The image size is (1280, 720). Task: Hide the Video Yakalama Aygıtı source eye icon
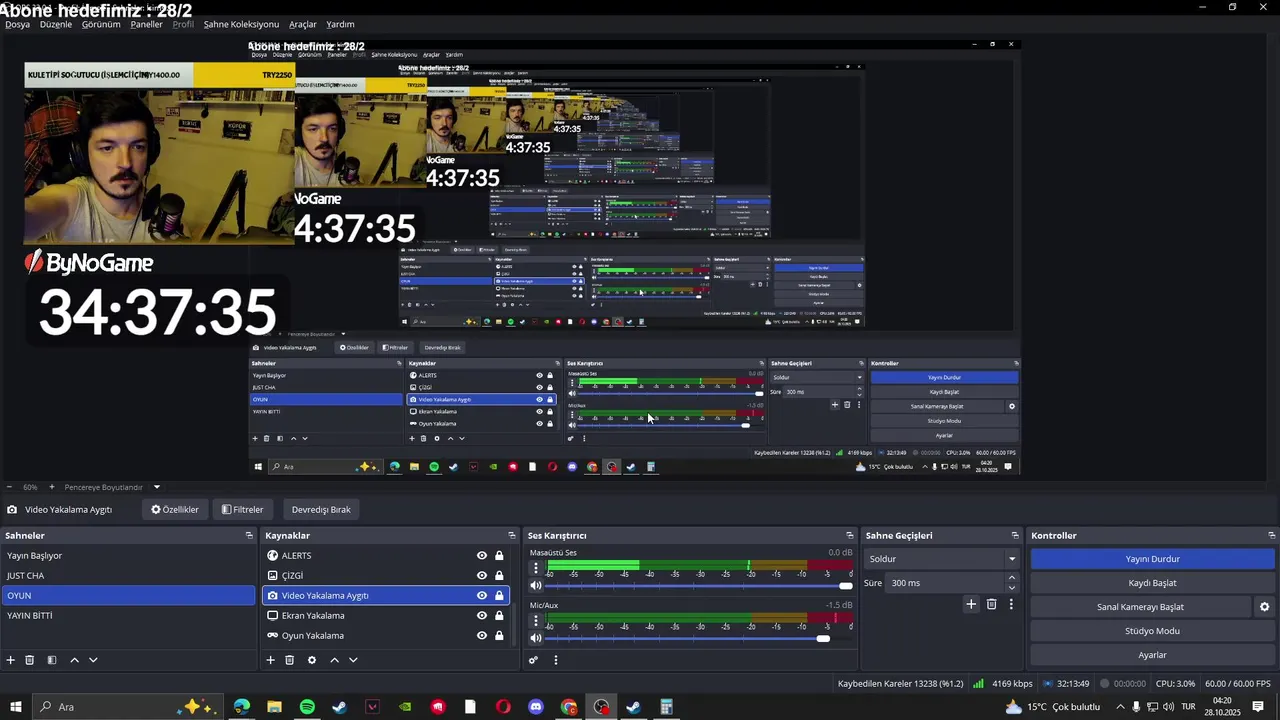coord(482,596)
